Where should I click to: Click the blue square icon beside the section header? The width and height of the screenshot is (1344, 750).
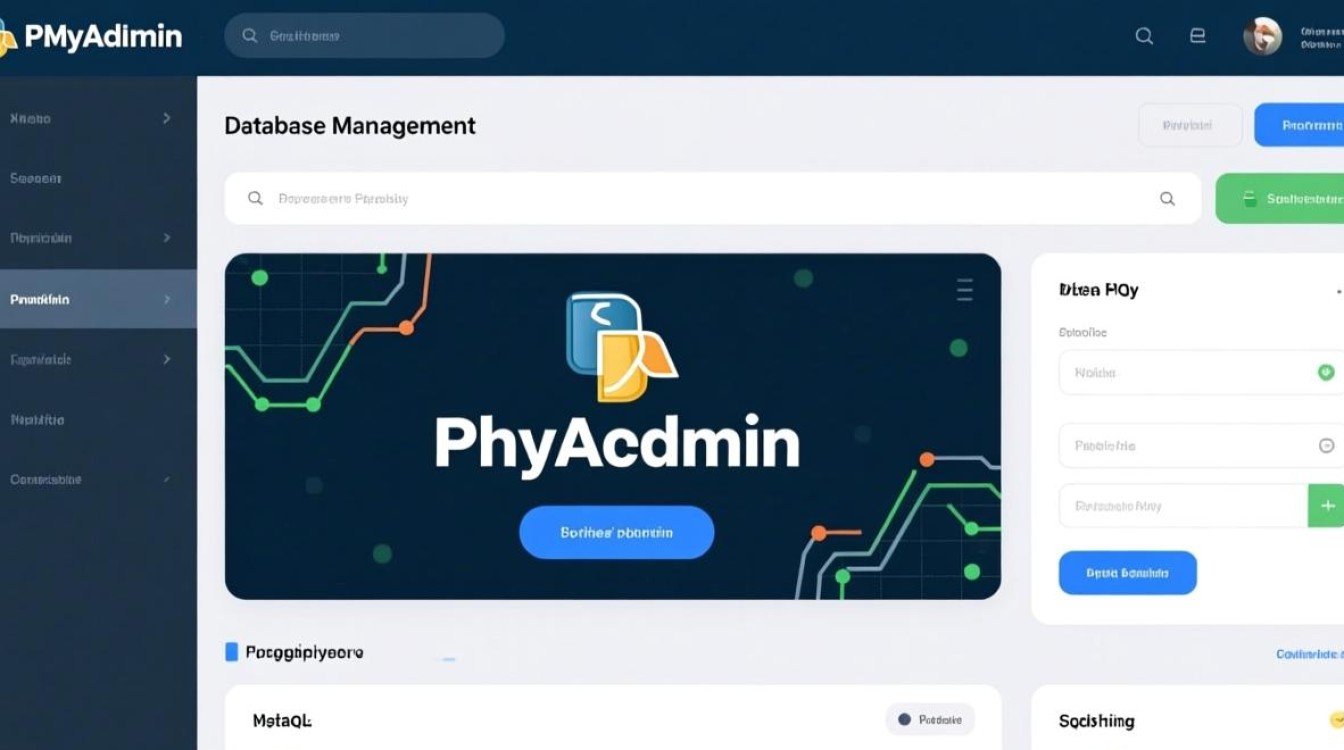[x=232, y=651]
